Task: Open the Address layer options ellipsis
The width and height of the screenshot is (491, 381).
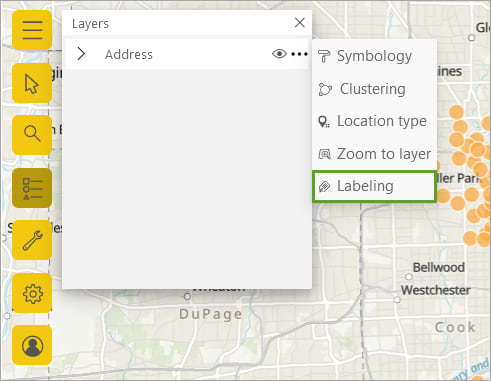Action: (299, 54)
